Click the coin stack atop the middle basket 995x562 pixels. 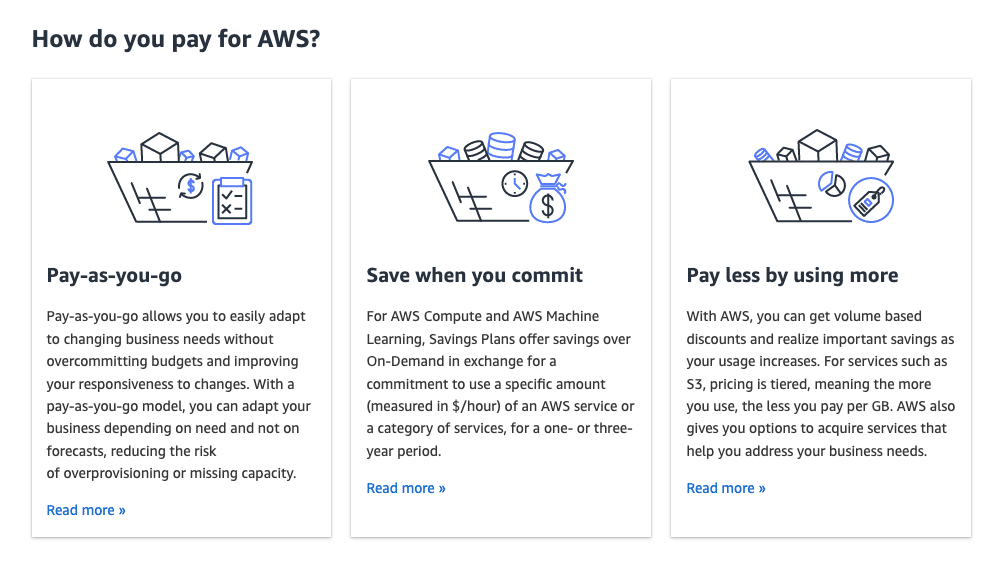pos(501,146)
